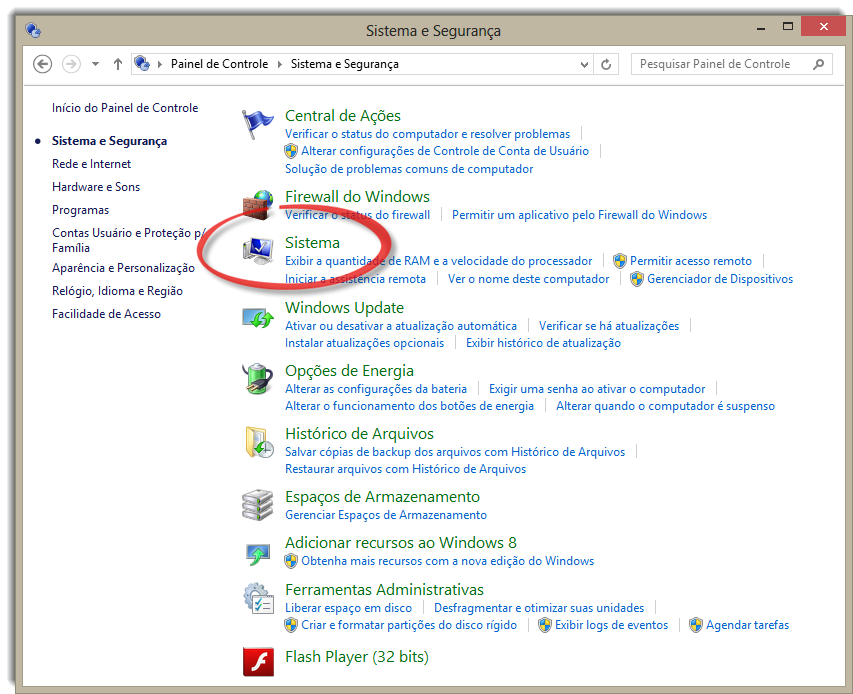Click the up one level arrow
Image resolution: width=853 pixels, height=694 pixels.
118,64
